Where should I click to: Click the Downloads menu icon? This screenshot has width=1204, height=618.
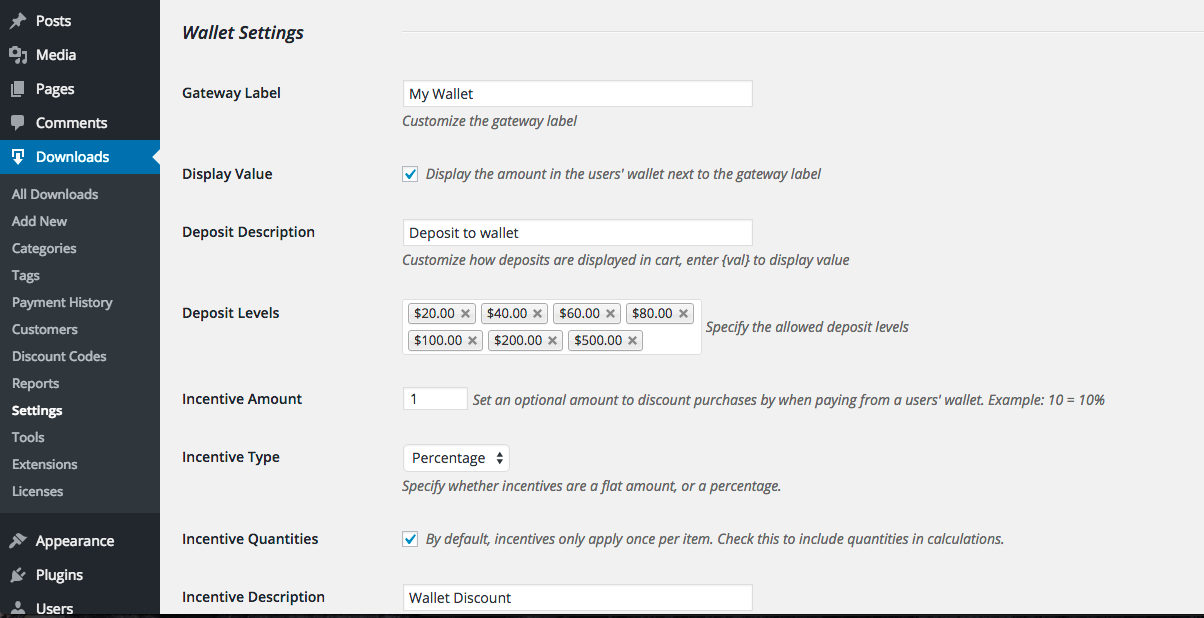tap(17, 157)
